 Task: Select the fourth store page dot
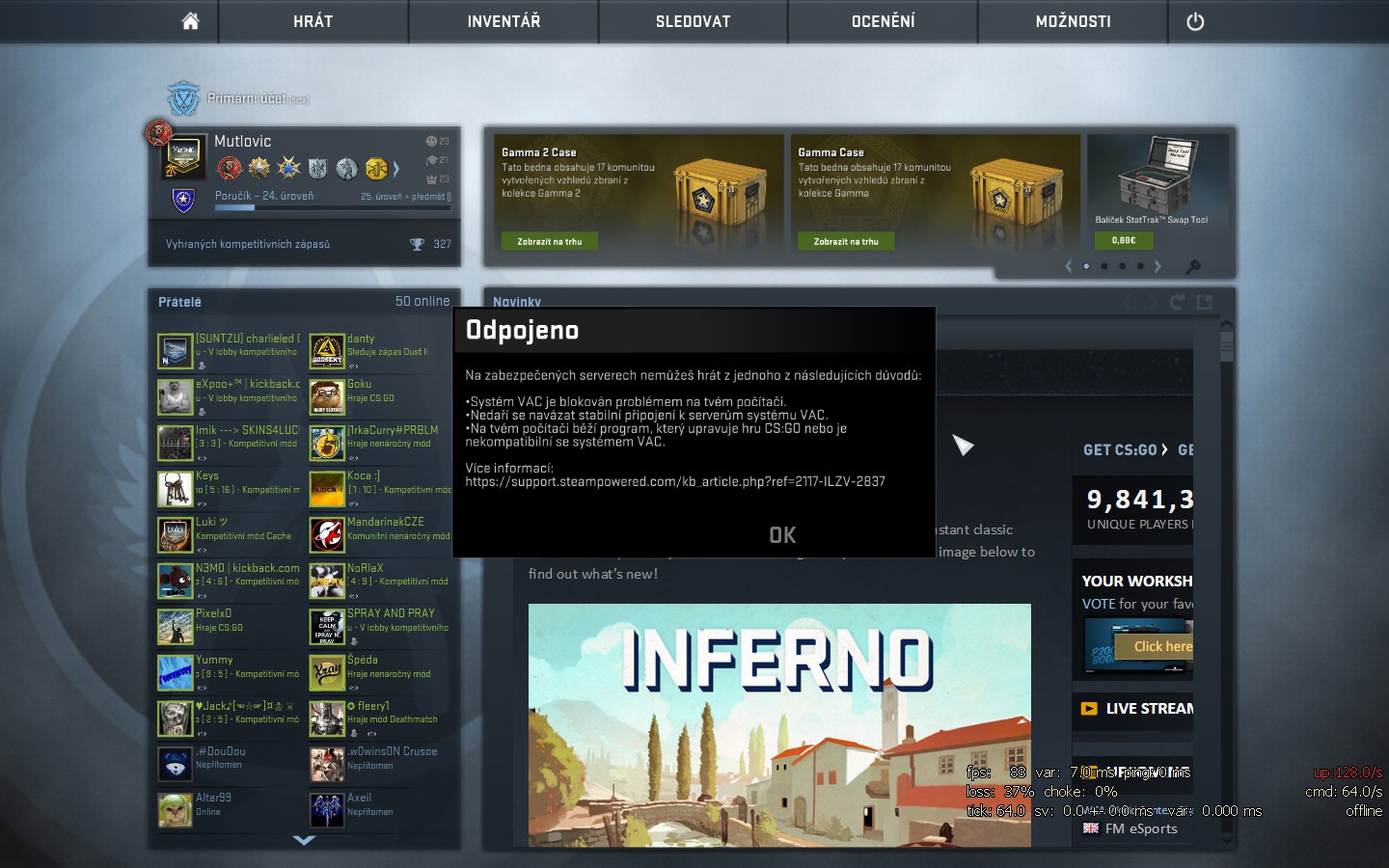click(1140, 266)
